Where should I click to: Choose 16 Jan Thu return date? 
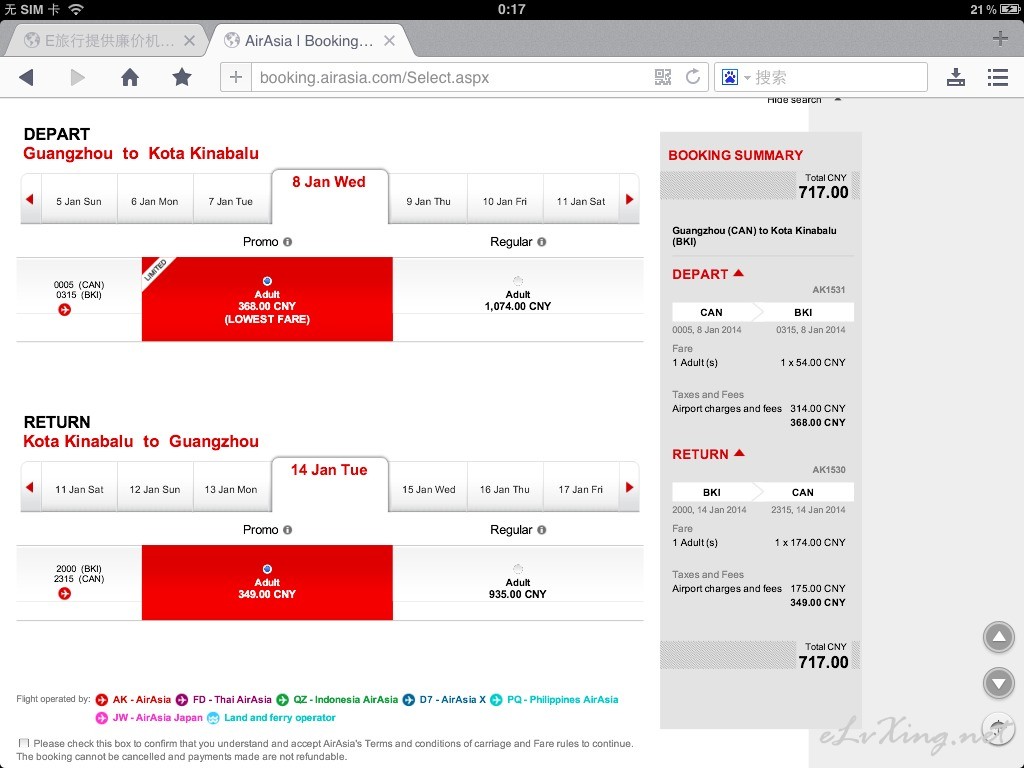(x=505, y=490)
